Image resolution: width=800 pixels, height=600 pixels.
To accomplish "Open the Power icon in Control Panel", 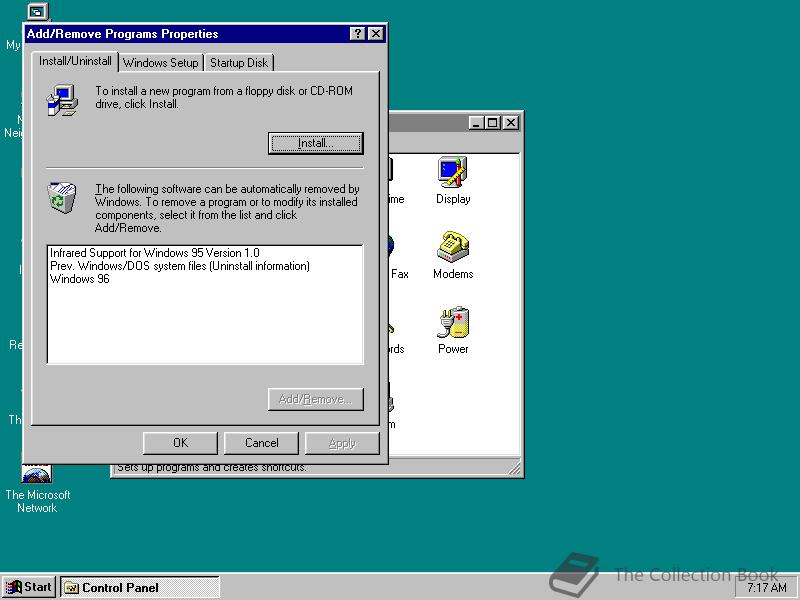I will tap(453, 330).
